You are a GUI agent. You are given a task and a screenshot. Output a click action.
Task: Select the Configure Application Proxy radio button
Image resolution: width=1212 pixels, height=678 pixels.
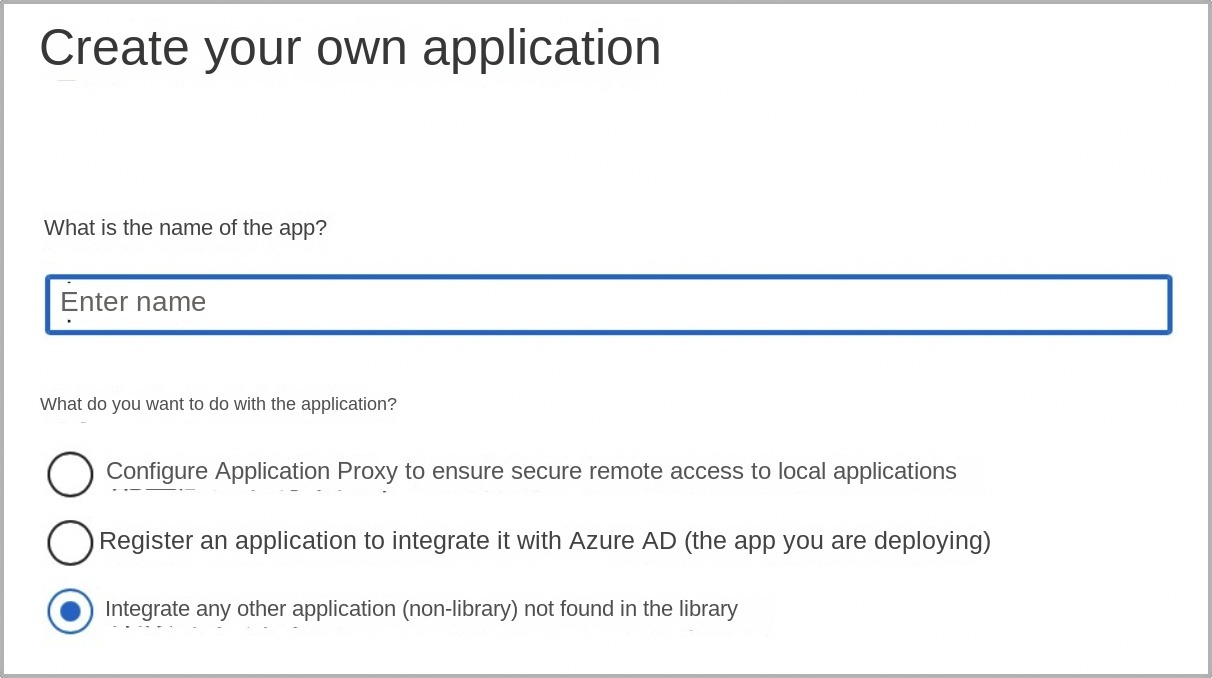tap(70, 474)
